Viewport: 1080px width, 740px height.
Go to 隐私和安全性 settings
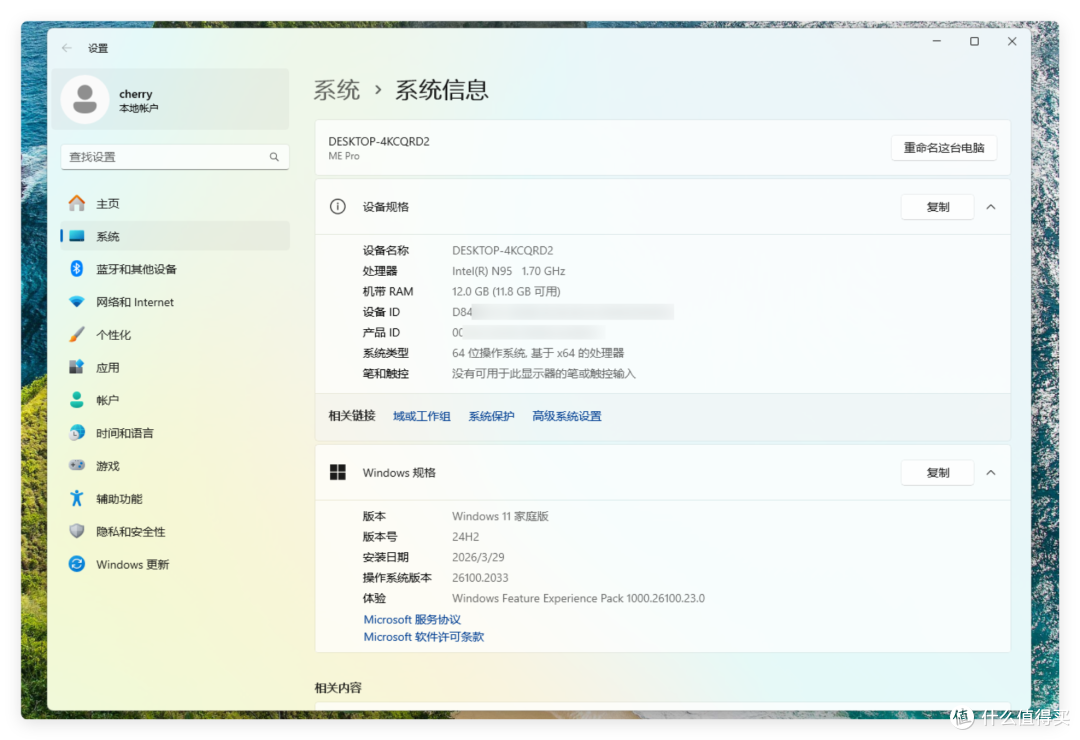[x=175, y=531]
